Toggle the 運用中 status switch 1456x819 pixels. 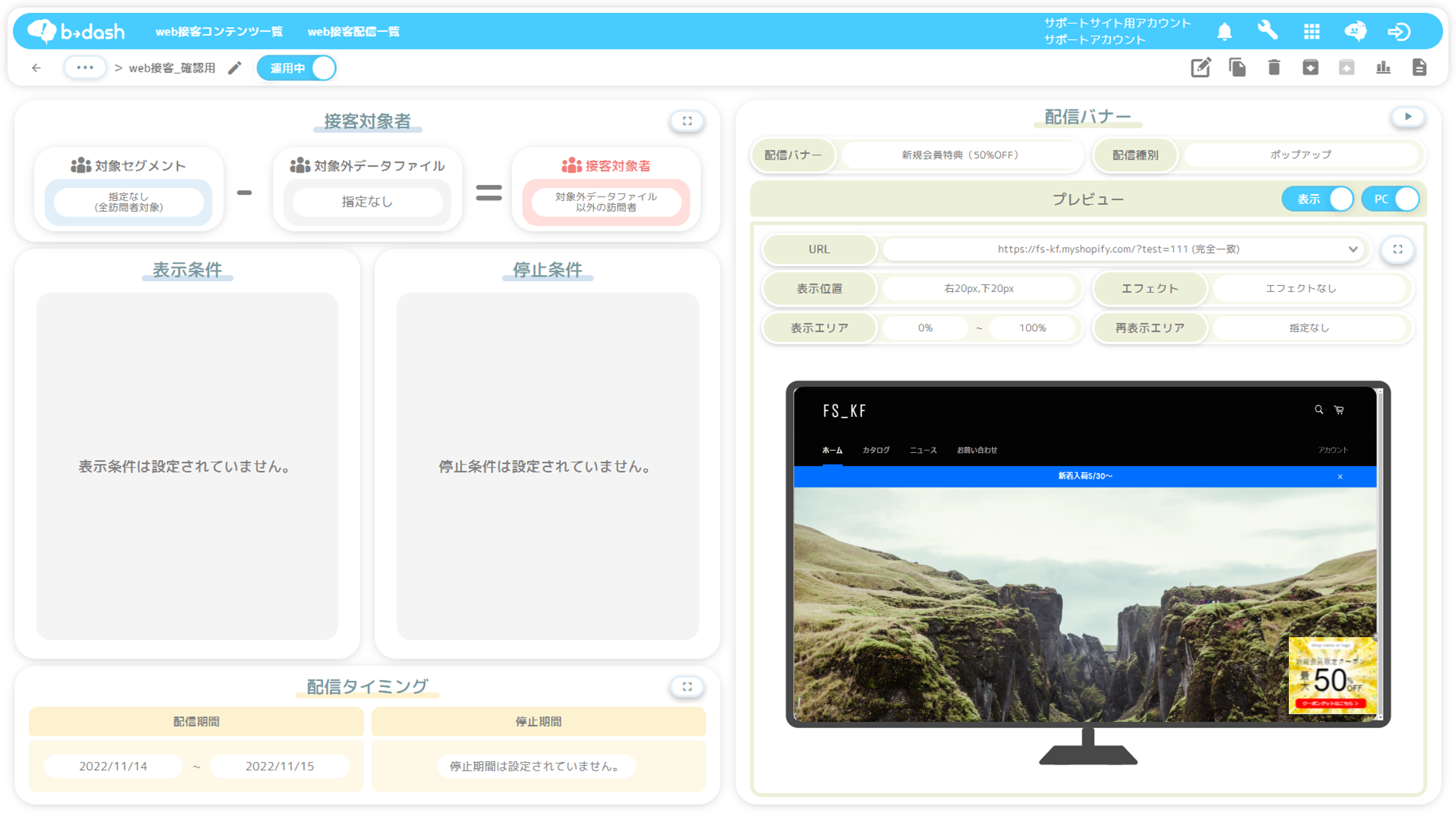point(297,68)
